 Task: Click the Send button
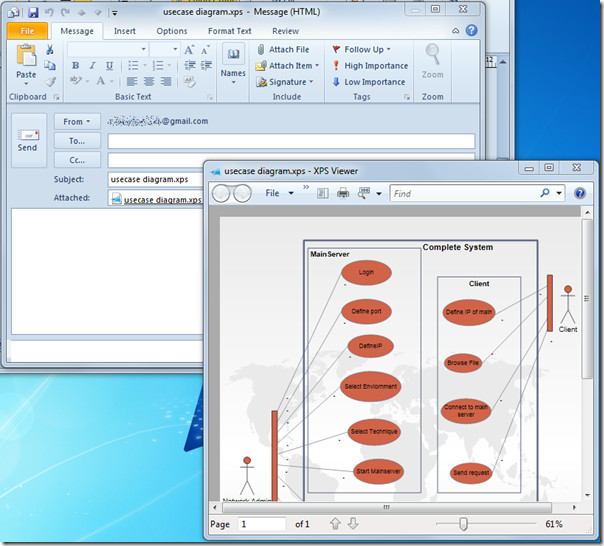[x=29, y=140]
